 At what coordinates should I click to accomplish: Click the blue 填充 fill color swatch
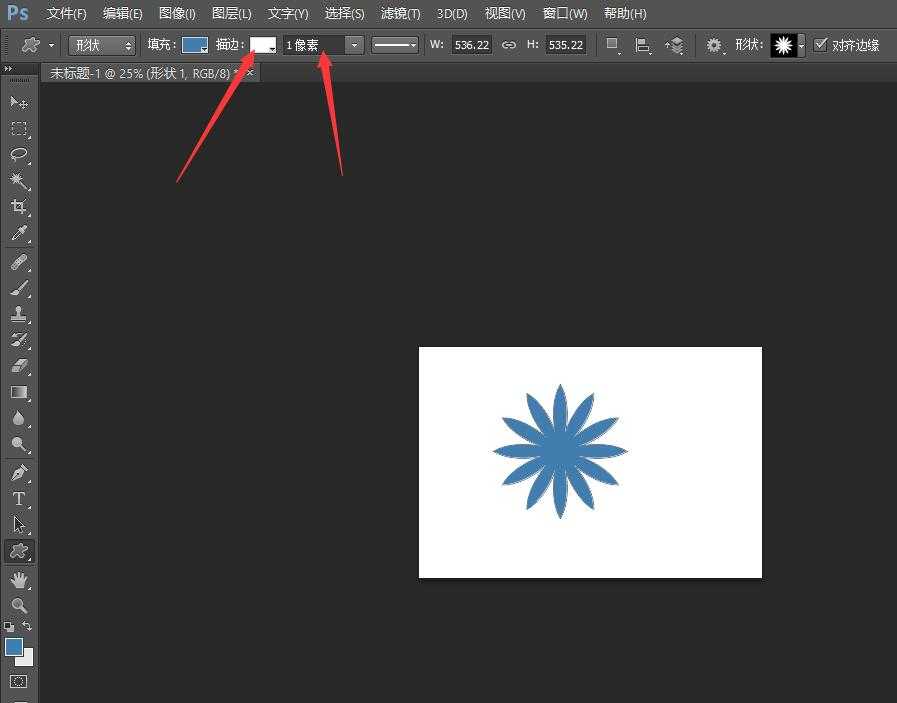(x=194, y=45)
